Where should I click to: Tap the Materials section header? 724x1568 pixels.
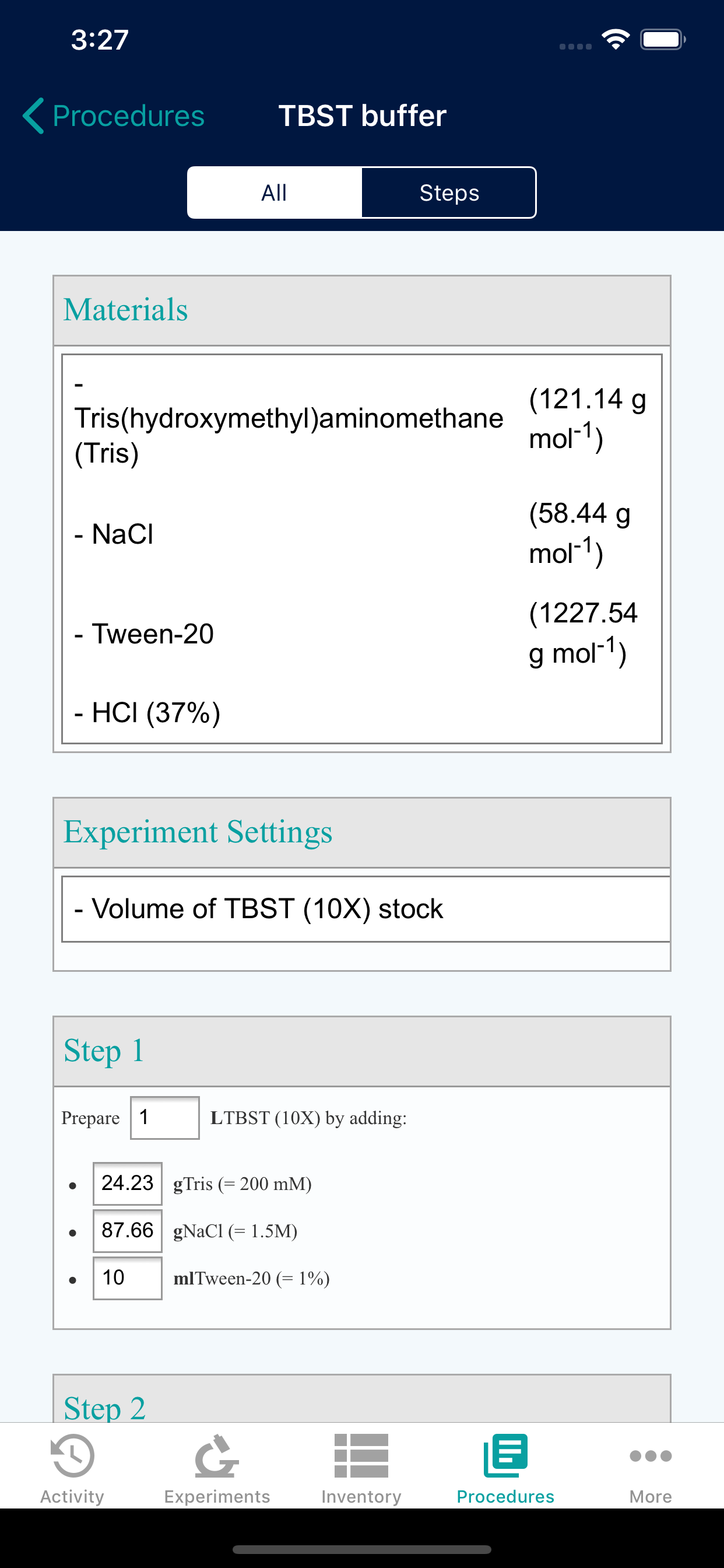coord(362,310)
